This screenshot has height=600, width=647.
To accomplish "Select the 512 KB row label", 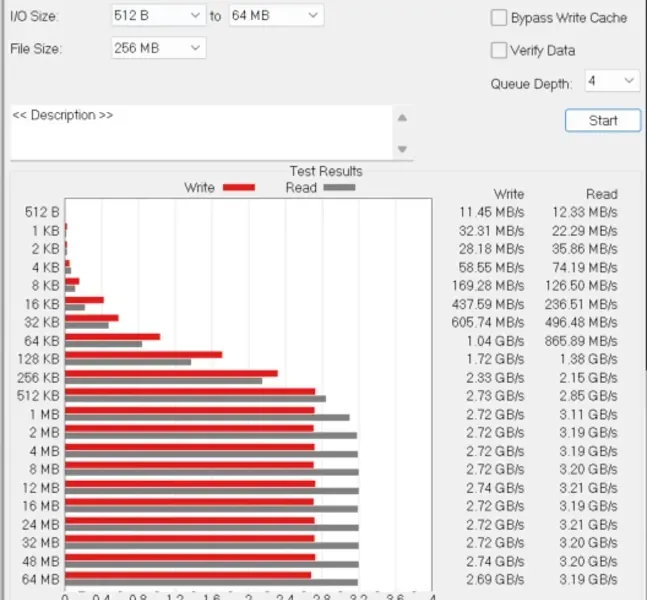I will click(39, 396).
